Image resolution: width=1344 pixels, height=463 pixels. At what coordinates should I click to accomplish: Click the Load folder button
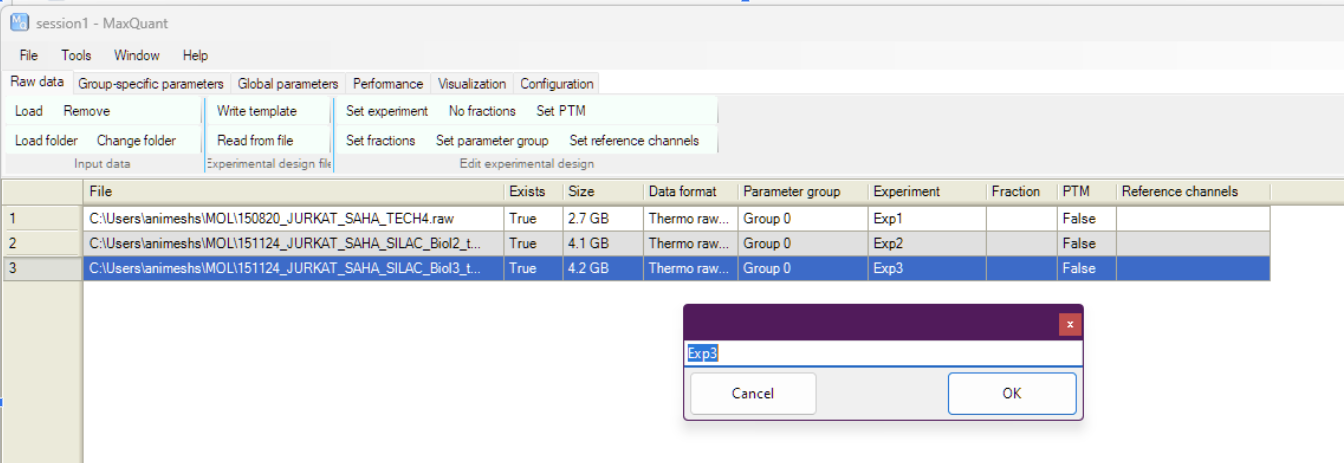46,141
